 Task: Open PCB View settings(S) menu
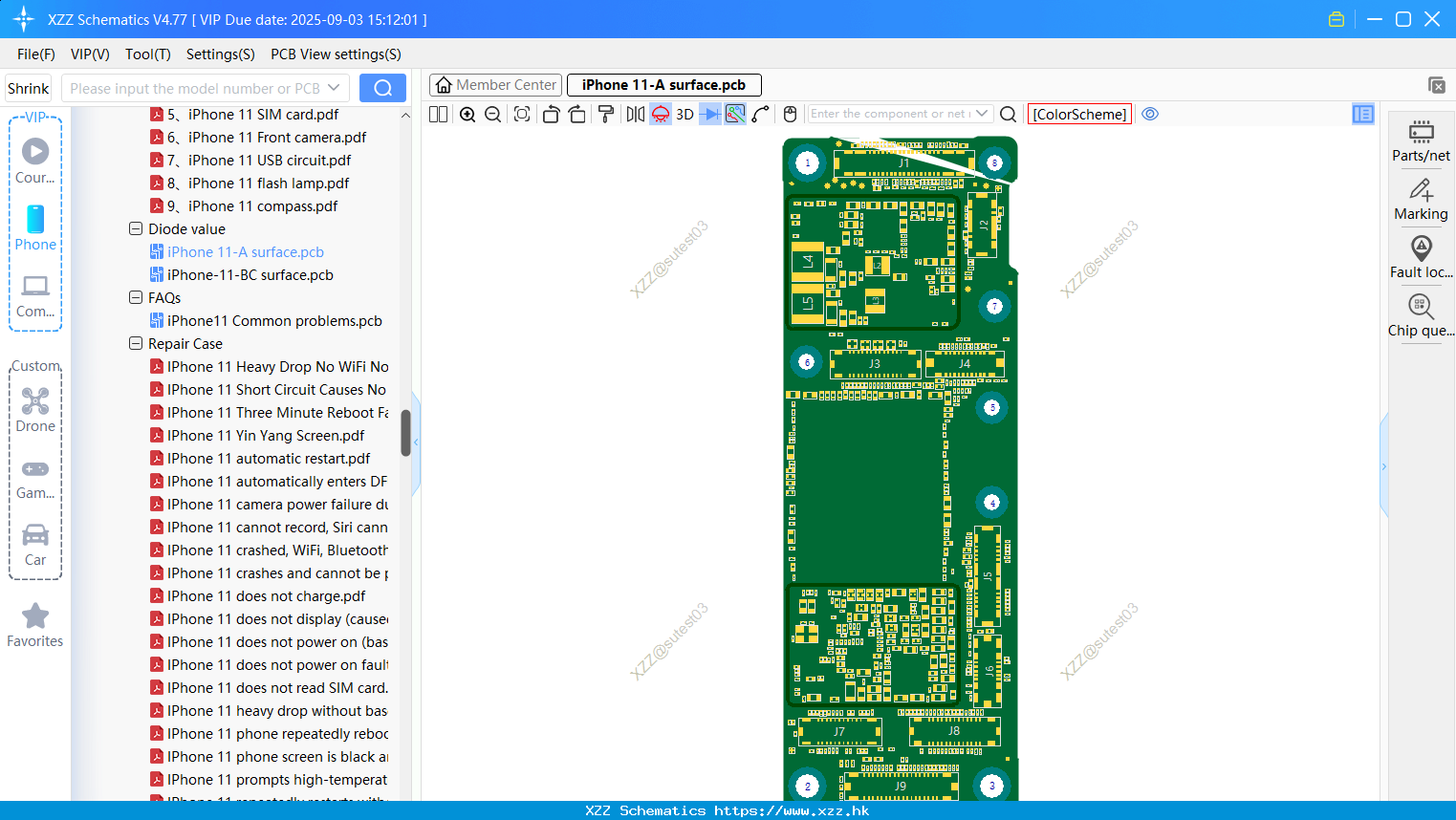tap(336, 54)
